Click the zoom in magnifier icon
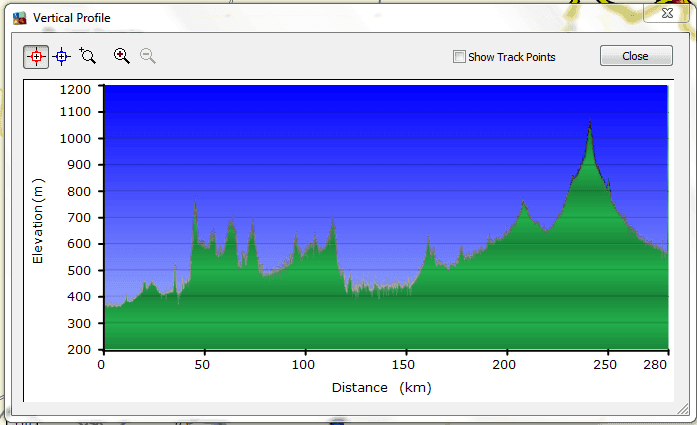This screenshot has height=425, width=697. 121,56
